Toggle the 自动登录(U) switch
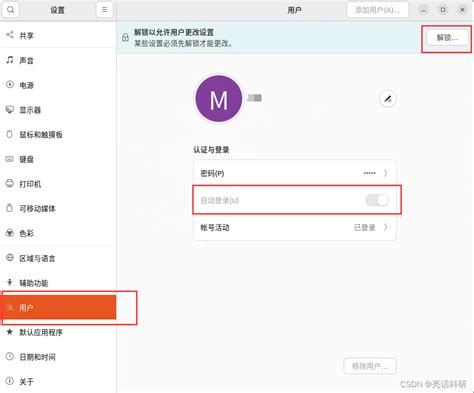Viewport: 474px width, 393px height. [377, 200]
